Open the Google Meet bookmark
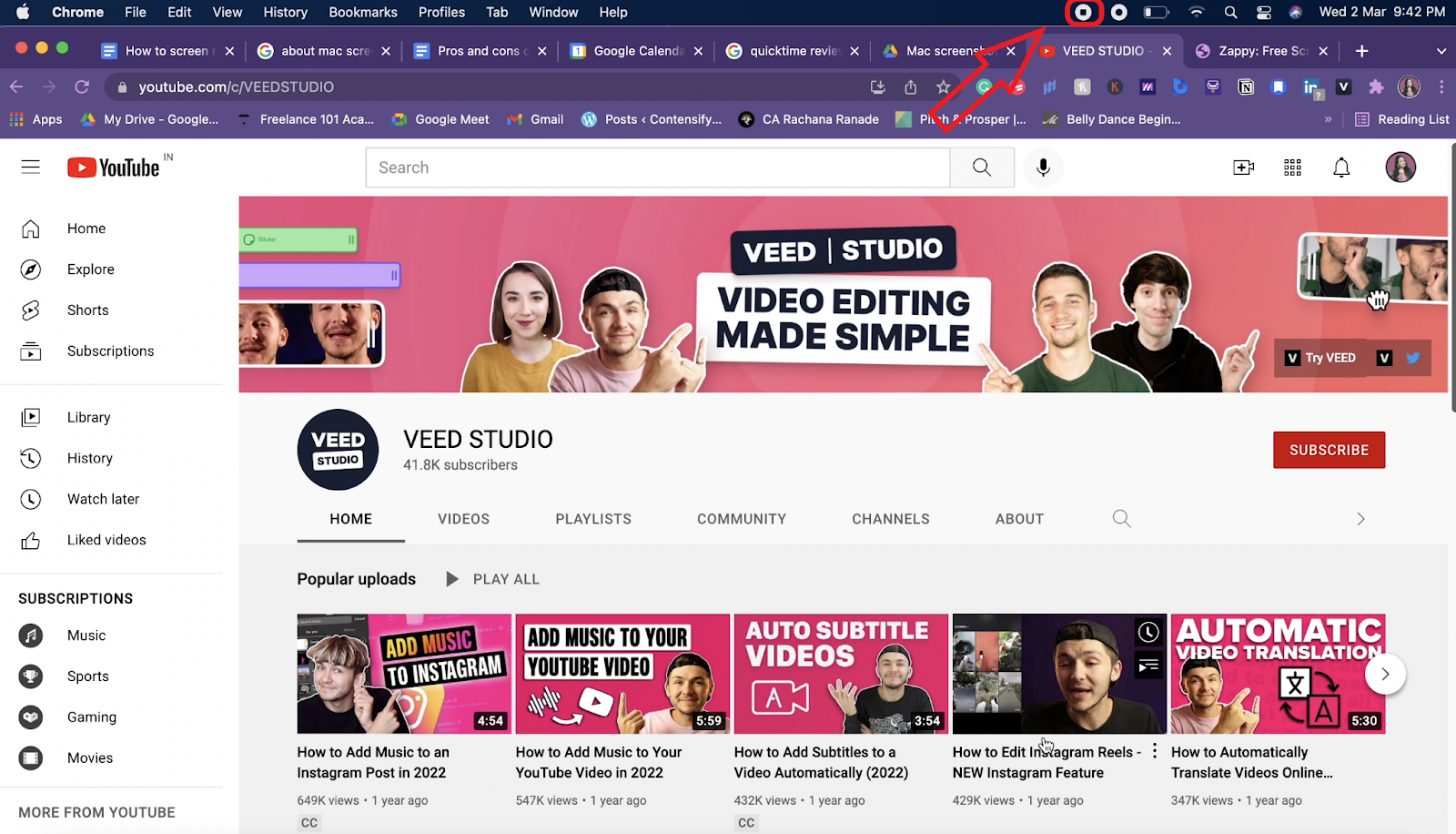Screen dimensions: 1456x834 pyautogui.click(x=441, y=119)
